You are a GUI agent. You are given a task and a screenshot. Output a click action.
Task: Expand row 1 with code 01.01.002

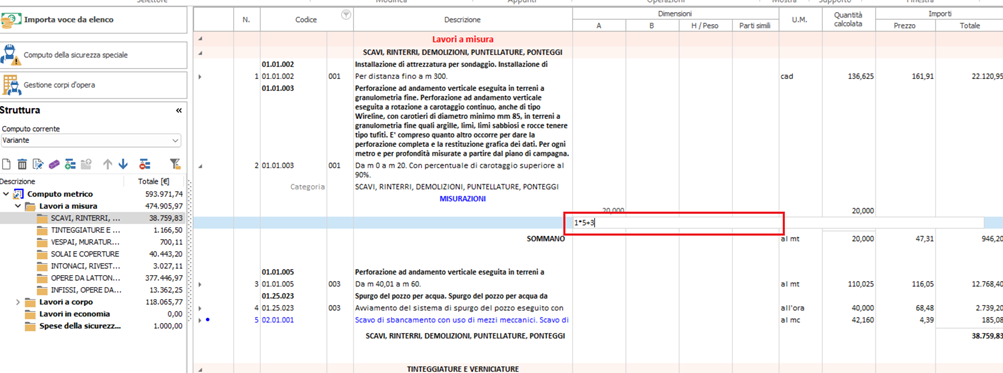pyautogui.click(x=200, y=77)
